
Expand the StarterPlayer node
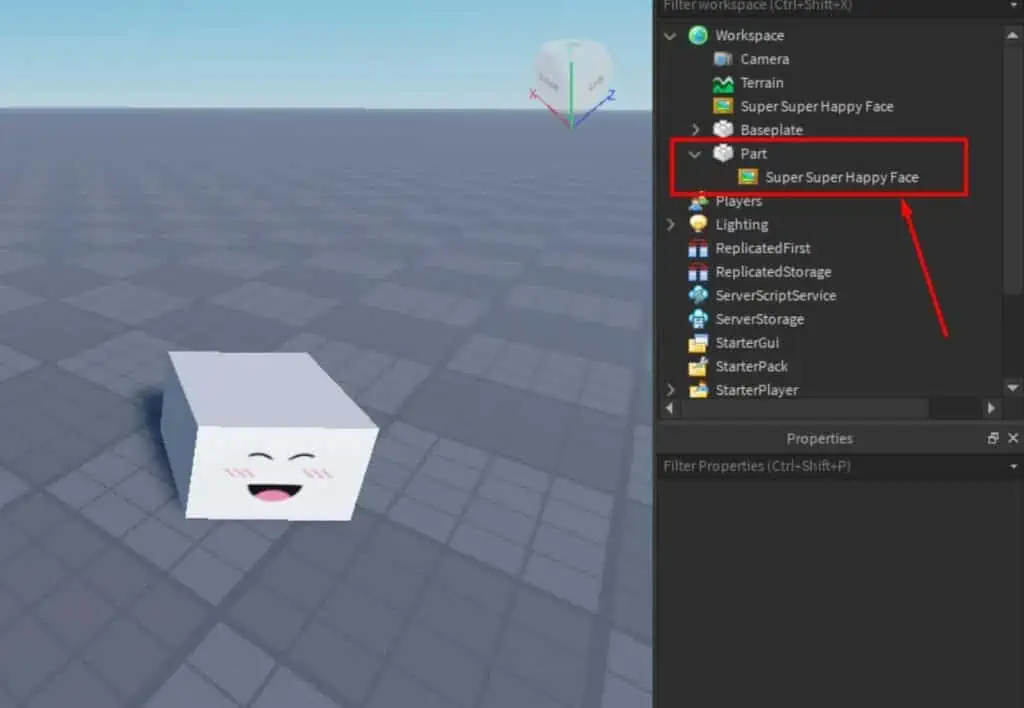tap(670, 390)
